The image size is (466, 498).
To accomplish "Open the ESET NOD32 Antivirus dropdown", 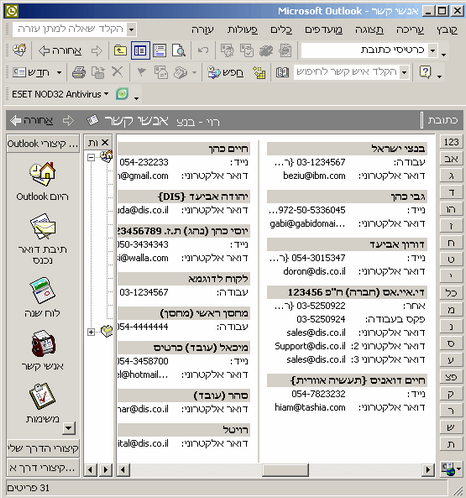I will (60, 94).
